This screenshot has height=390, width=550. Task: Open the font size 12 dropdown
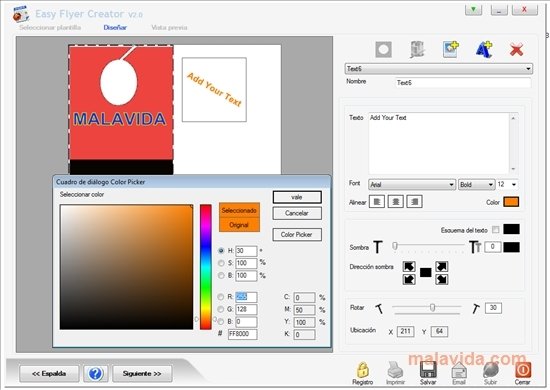(514, 184)
